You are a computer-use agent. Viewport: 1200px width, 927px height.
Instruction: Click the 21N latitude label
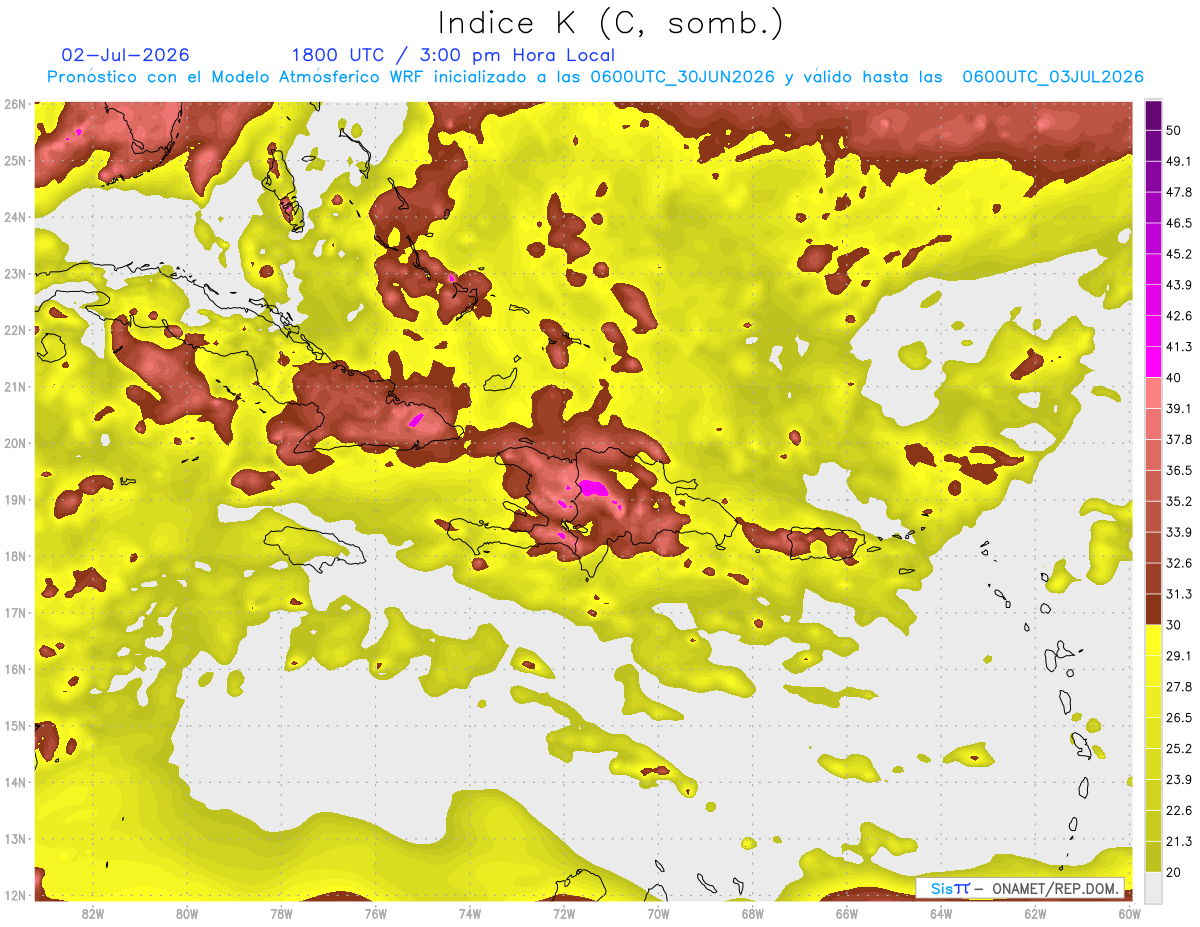click(14, 387)
